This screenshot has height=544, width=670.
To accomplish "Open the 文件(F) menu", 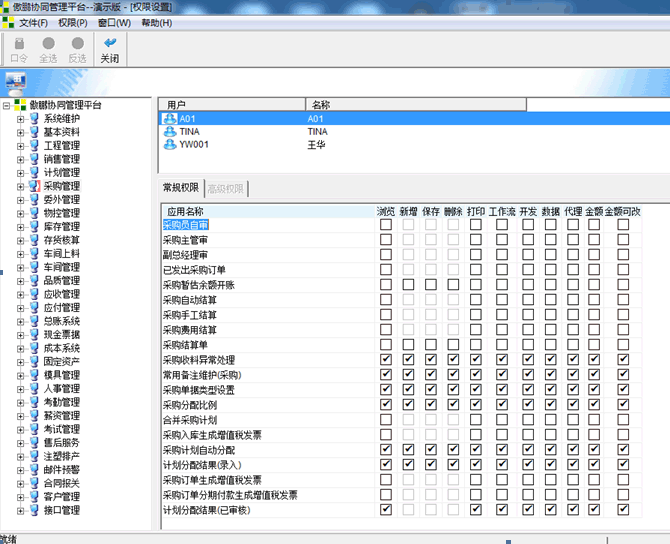I will (33, 22).
